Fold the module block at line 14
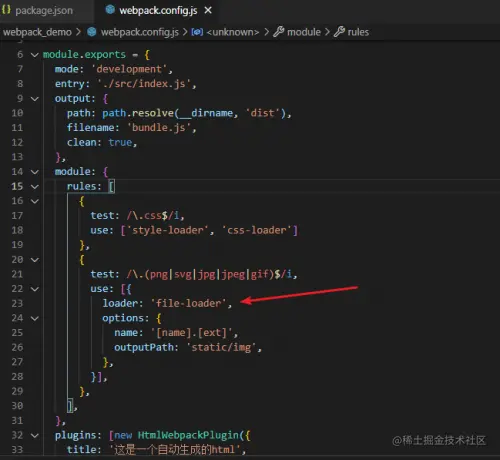The image size is (500, 460). pyautogui.click(x=35, y=172)
